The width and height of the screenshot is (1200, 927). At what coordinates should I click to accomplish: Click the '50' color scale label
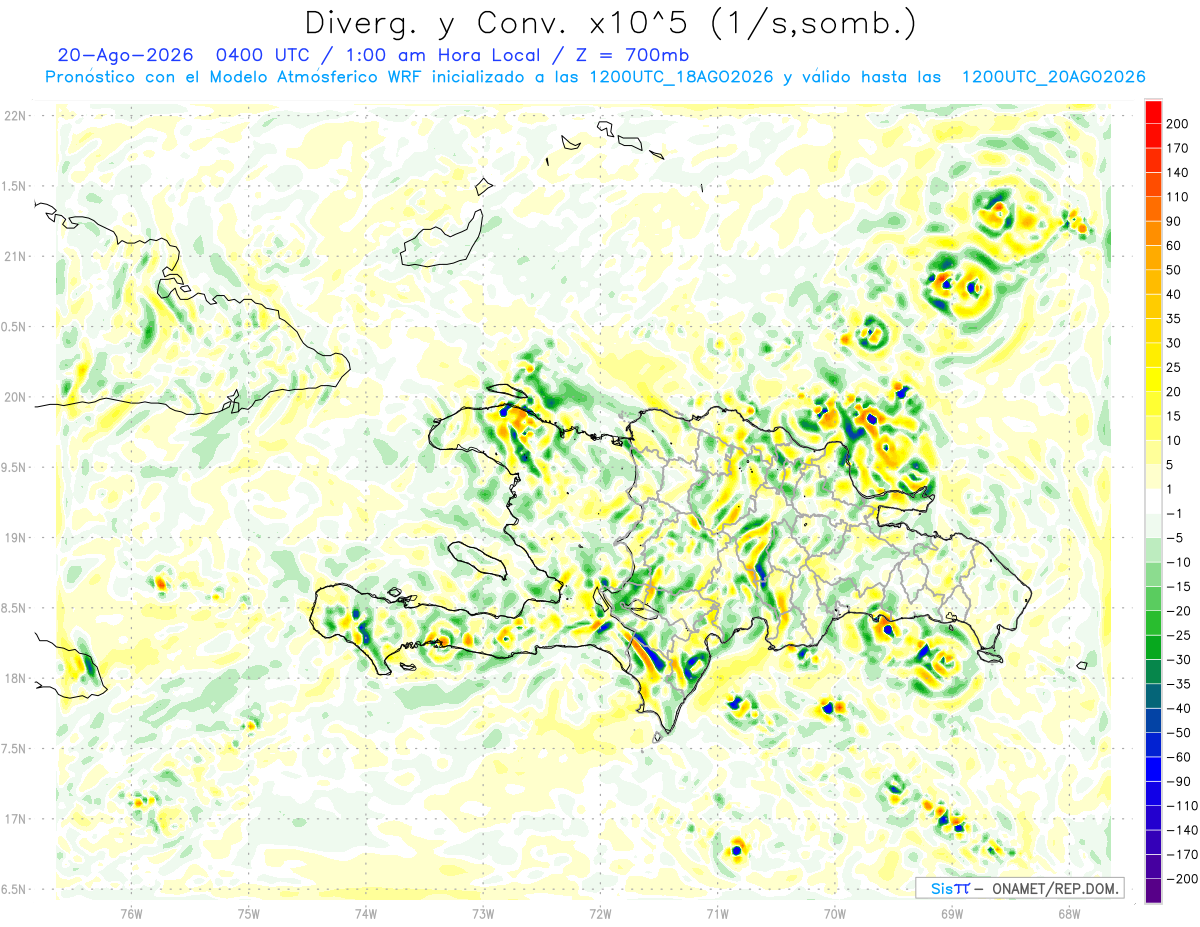click(1174, 270)
